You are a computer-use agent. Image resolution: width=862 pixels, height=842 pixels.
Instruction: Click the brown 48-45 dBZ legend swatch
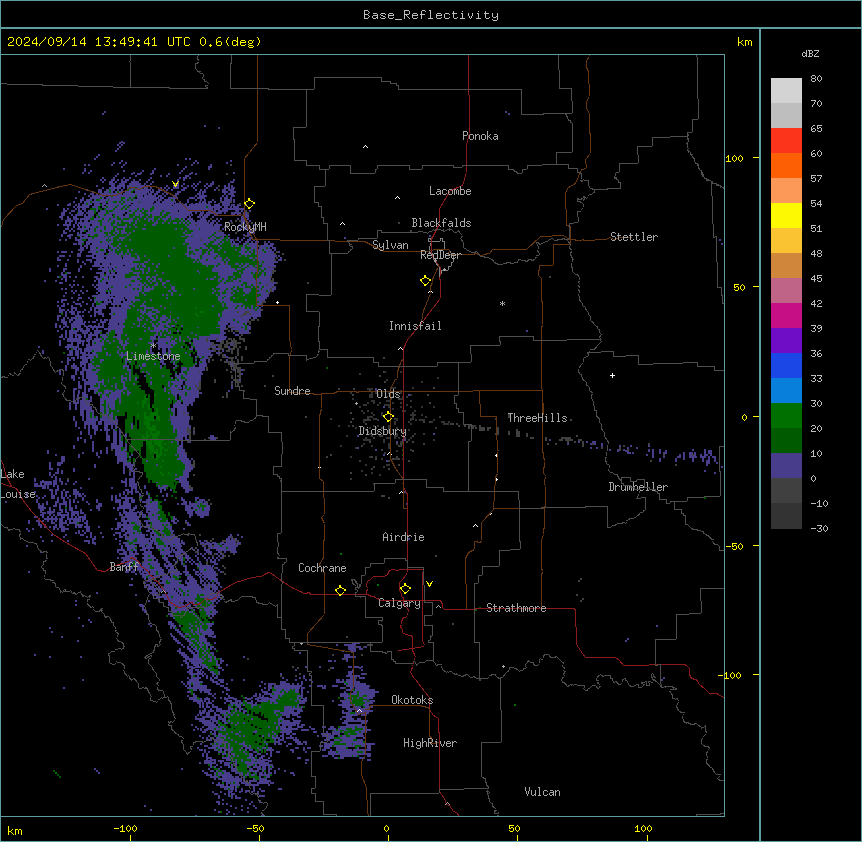(786, 265)
